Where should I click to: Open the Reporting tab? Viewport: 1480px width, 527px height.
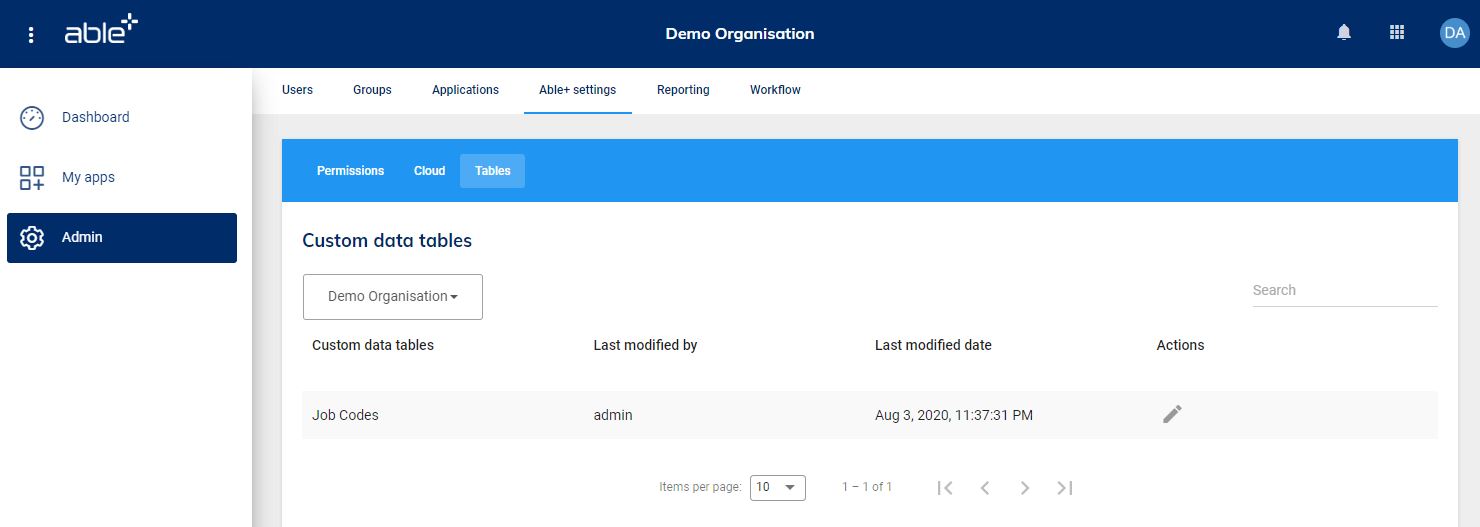683,90
